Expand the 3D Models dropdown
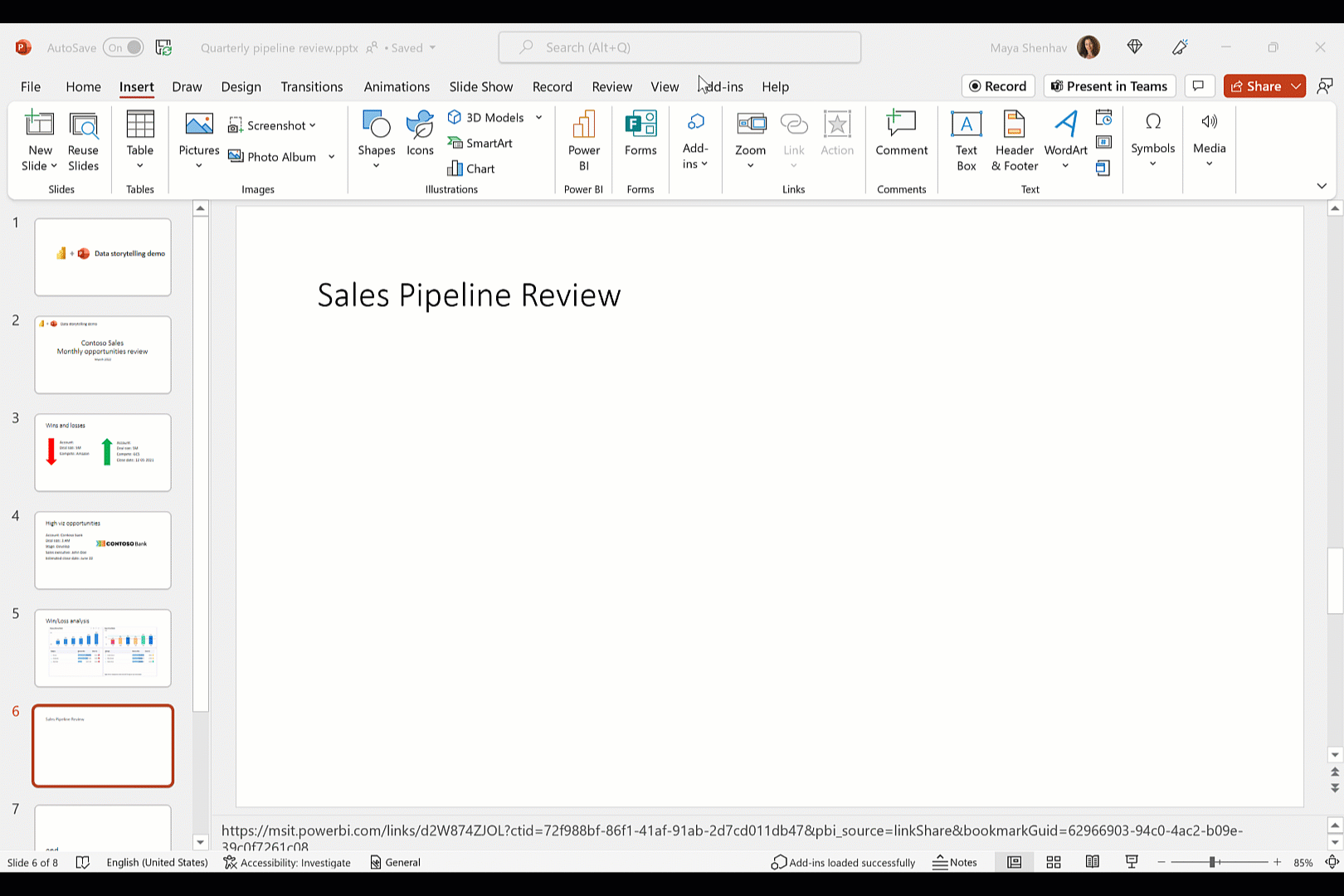The height and width of the screenshot is (896, 1344). 538,117
